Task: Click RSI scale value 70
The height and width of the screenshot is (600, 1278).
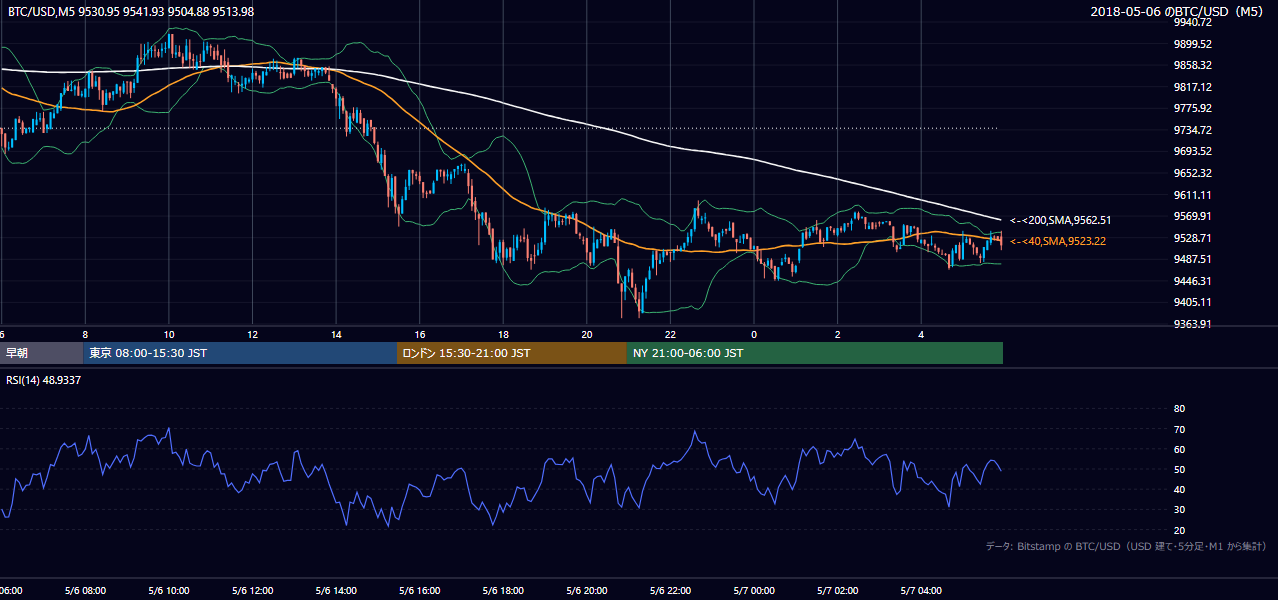Action: [x=1179, y=429]
